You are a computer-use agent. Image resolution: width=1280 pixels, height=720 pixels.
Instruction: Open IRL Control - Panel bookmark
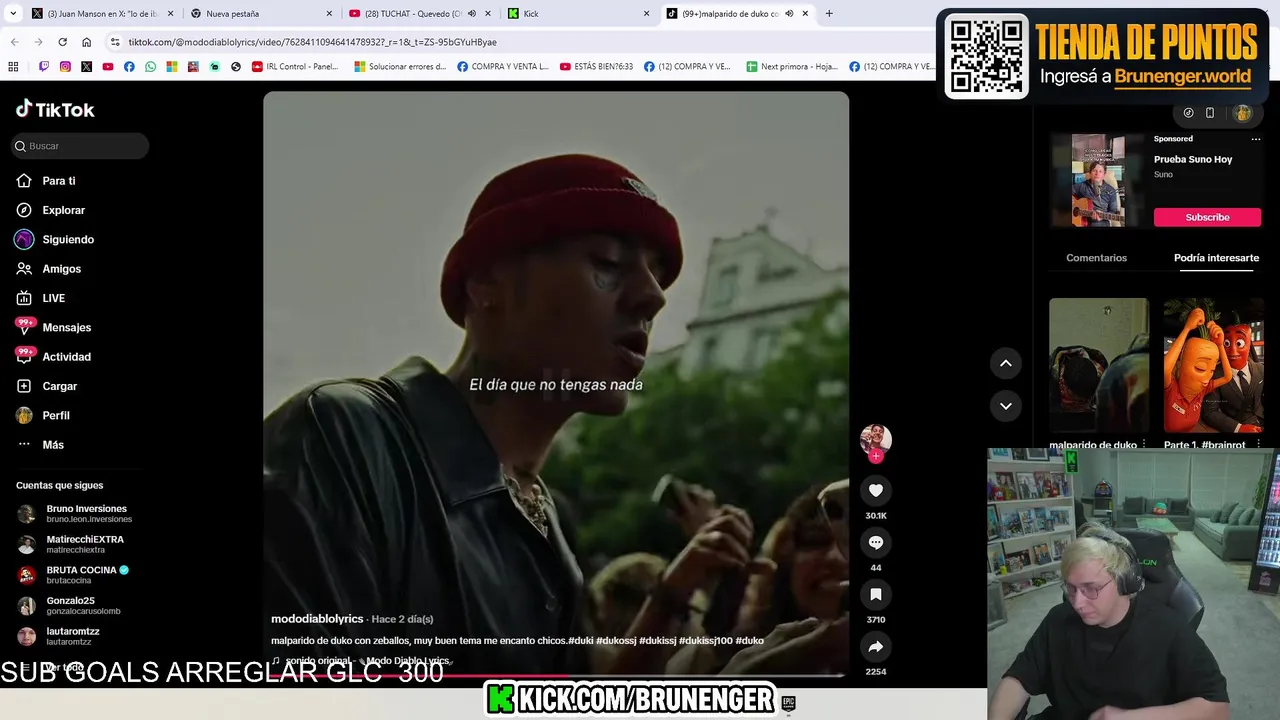(x=295, y=67)
